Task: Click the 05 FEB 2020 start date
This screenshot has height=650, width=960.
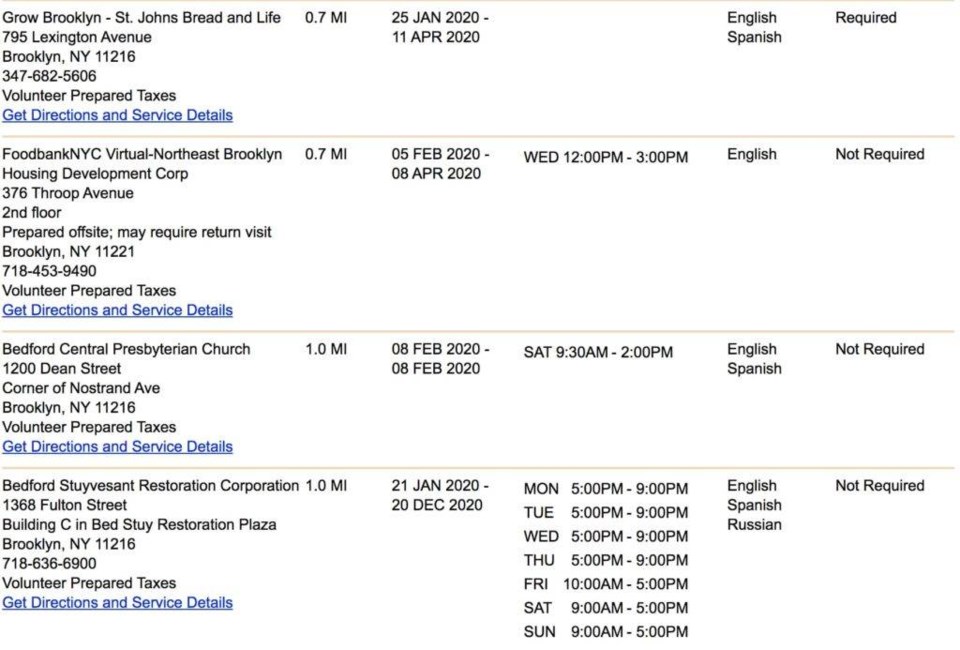Action: tap(440, 154)
